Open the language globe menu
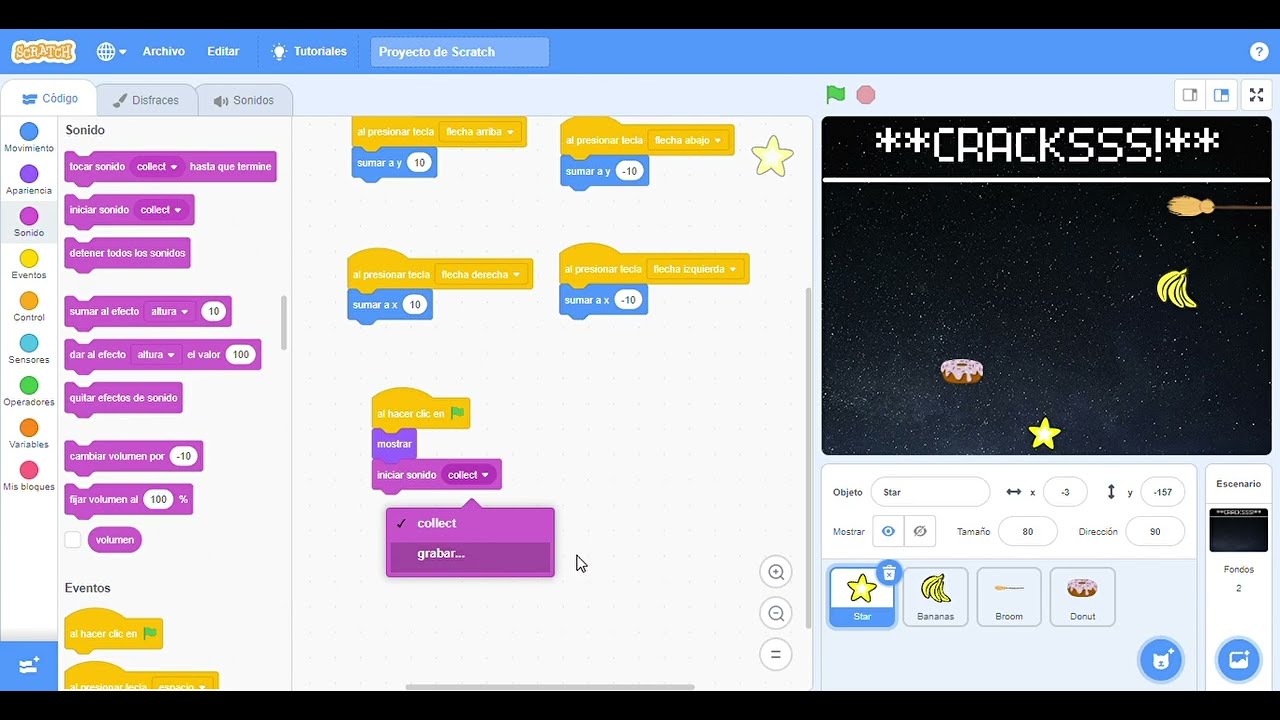Image resolution: width=1280 pixels, height=720 pixels. pyautogui.click(x=111, y=51)
